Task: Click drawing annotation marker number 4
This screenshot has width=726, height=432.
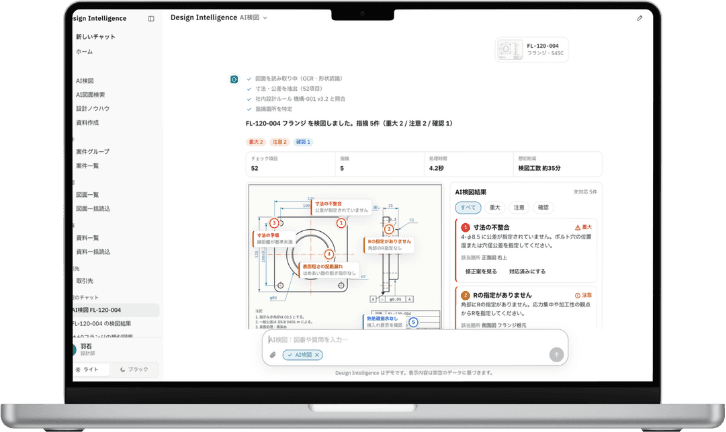Action: (x=329, y=254)
